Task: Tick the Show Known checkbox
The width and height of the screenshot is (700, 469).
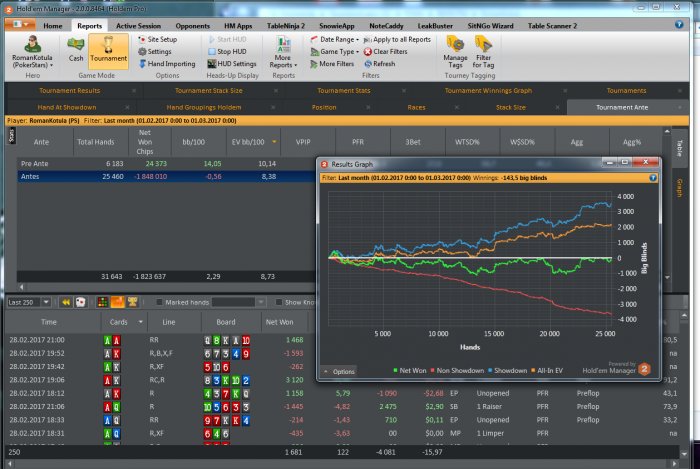Action: (279, 301)
